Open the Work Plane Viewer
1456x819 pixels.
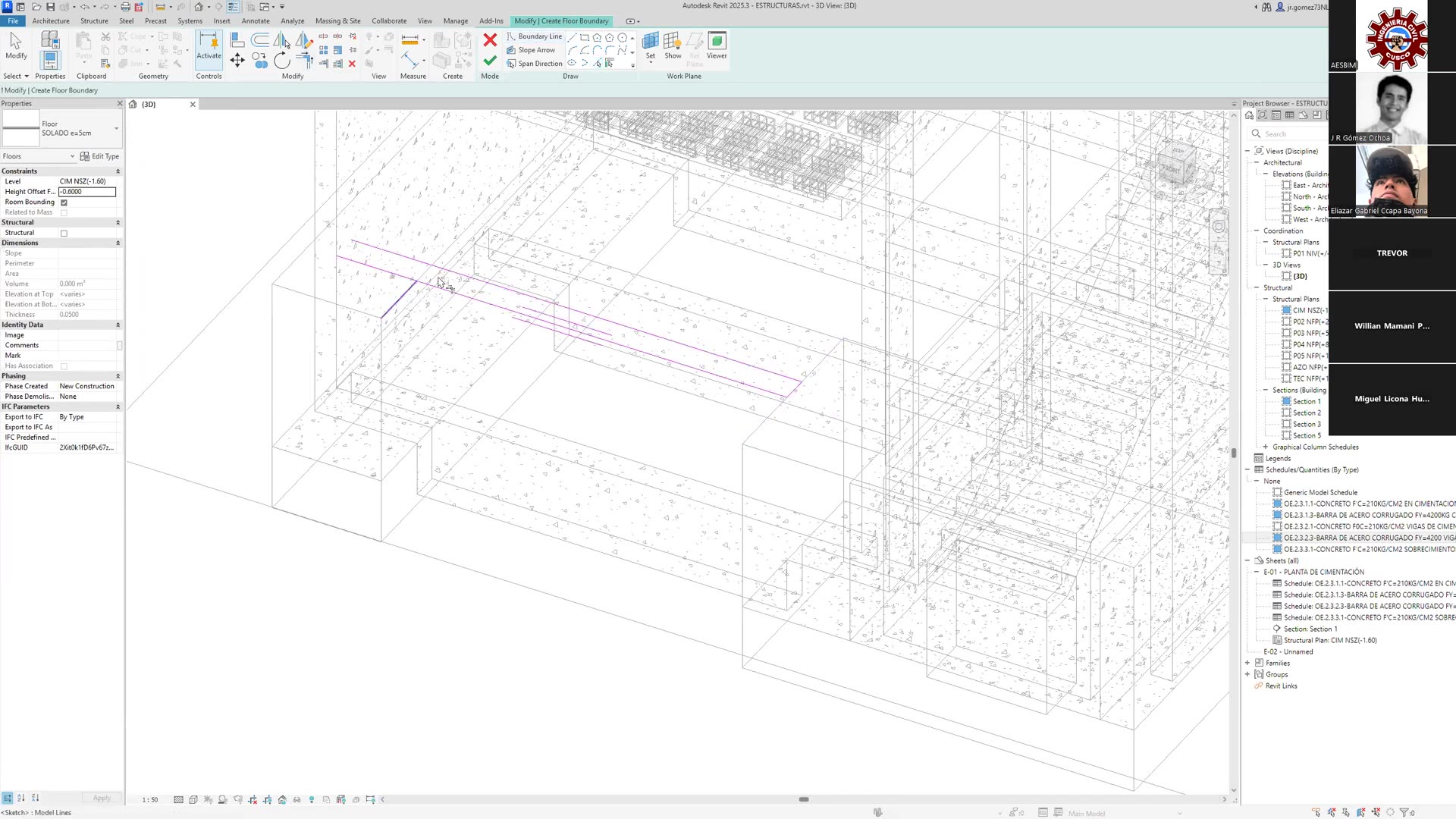[716, 45]
